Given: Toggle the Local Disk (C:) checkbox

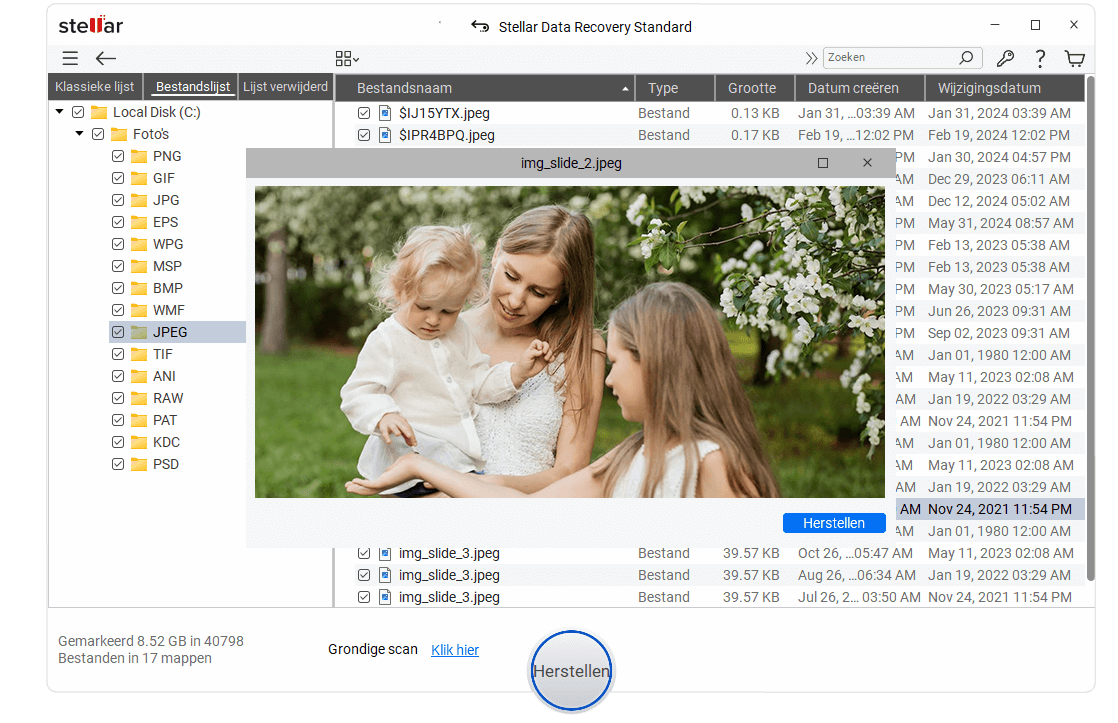Looking at the screenshot, I should pos(78,112).
